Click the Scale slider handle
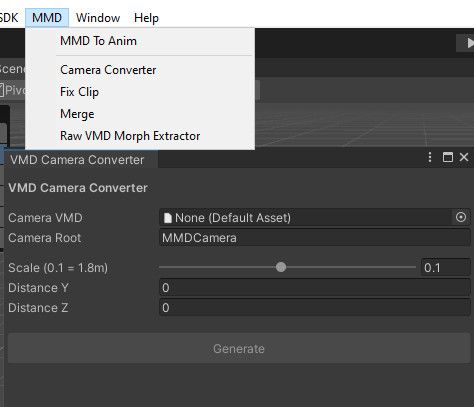474x407 pixels. [x=281, y=267]
